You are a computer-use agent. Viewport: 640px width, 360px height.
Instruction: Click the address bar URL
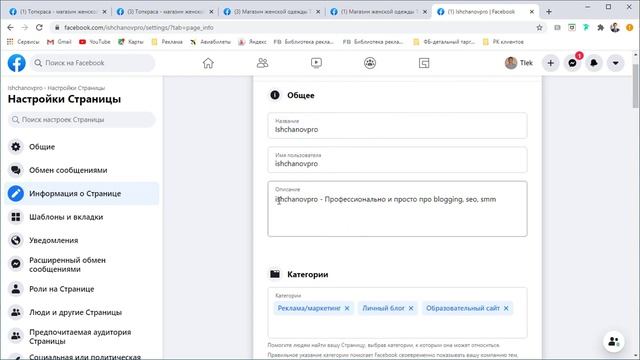click(139, 27)
